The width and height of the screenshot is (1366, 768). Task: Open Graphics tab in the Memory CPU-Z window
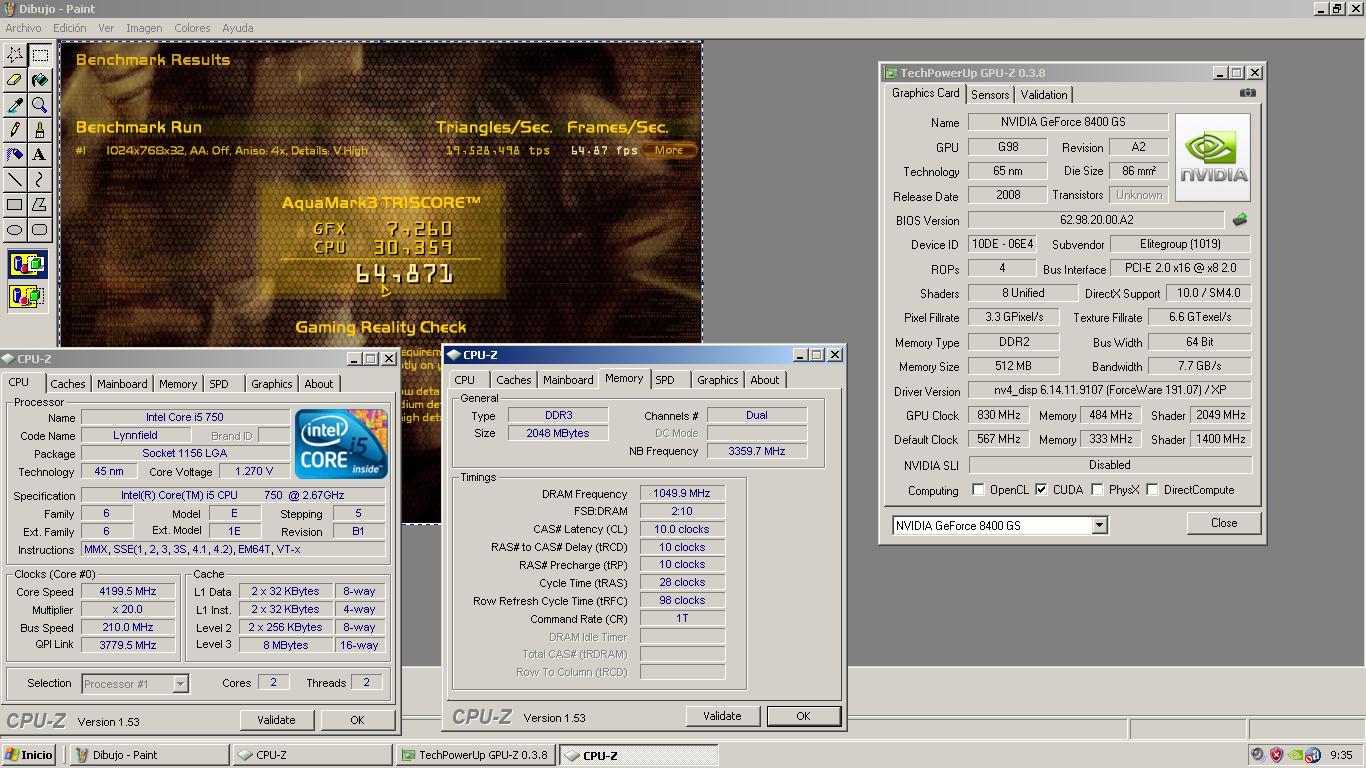point(718,380)
